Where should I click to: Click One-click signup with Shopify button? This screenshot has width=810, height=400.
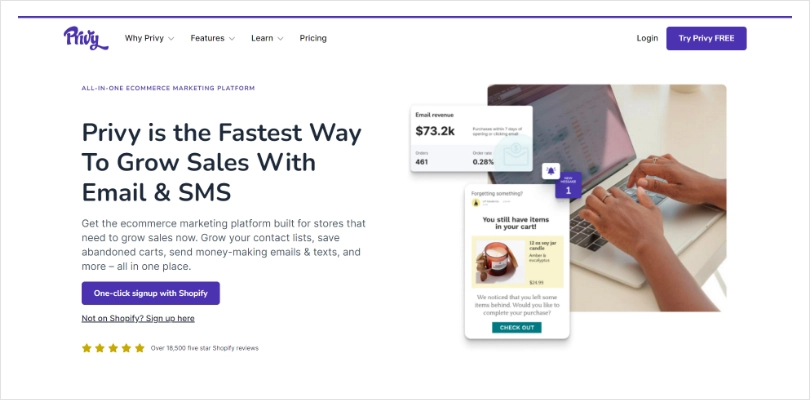151,293
